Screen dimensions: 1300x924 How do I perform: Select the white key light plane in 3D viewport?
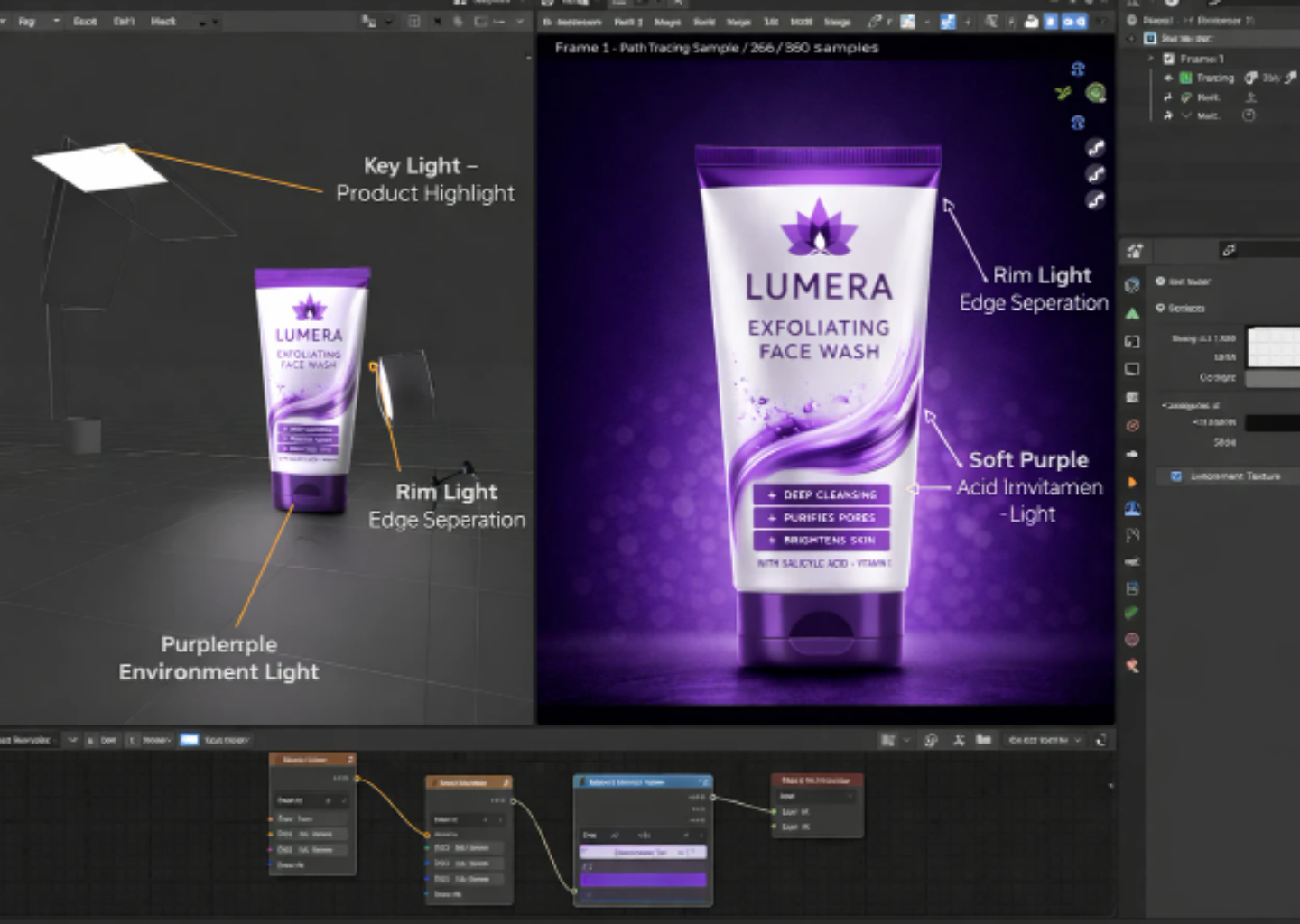click(x=99, y=166)
